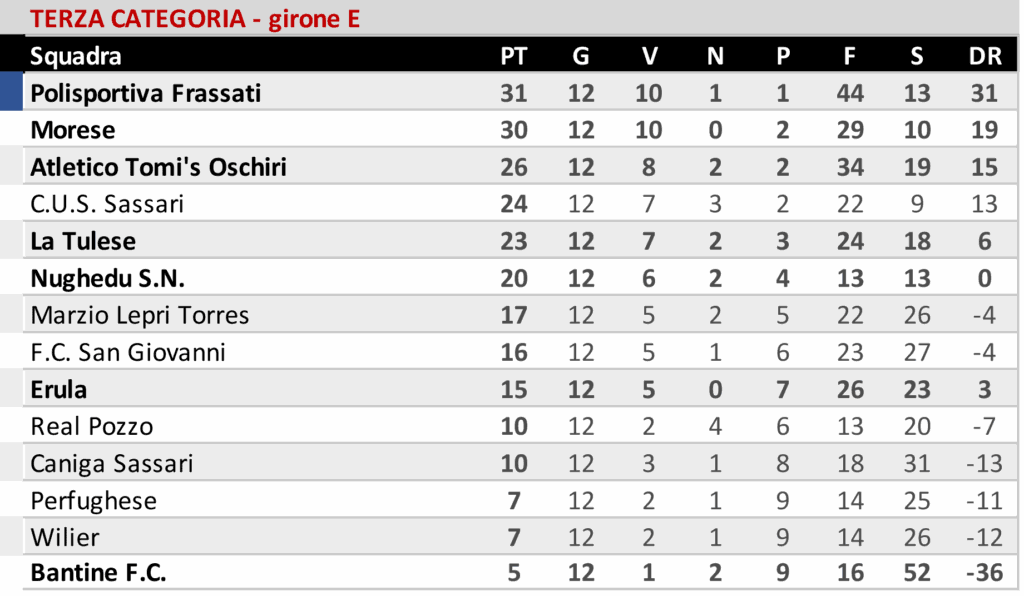This screenshot has height=596, width=1024.
Task: Select the Bantine F.C. team name
Action: point(98,574)
